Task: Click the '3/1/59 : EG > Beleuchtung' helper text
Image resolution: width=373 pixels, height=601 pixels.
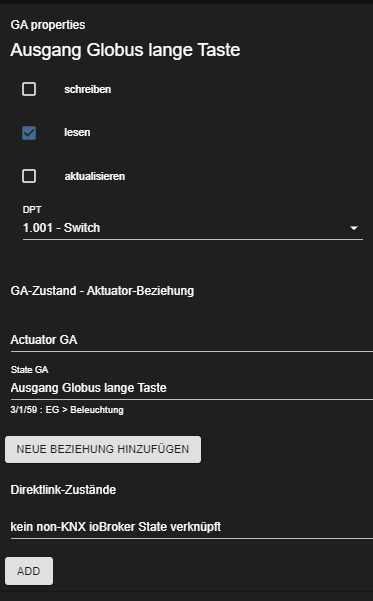Action: coord(67,410)
